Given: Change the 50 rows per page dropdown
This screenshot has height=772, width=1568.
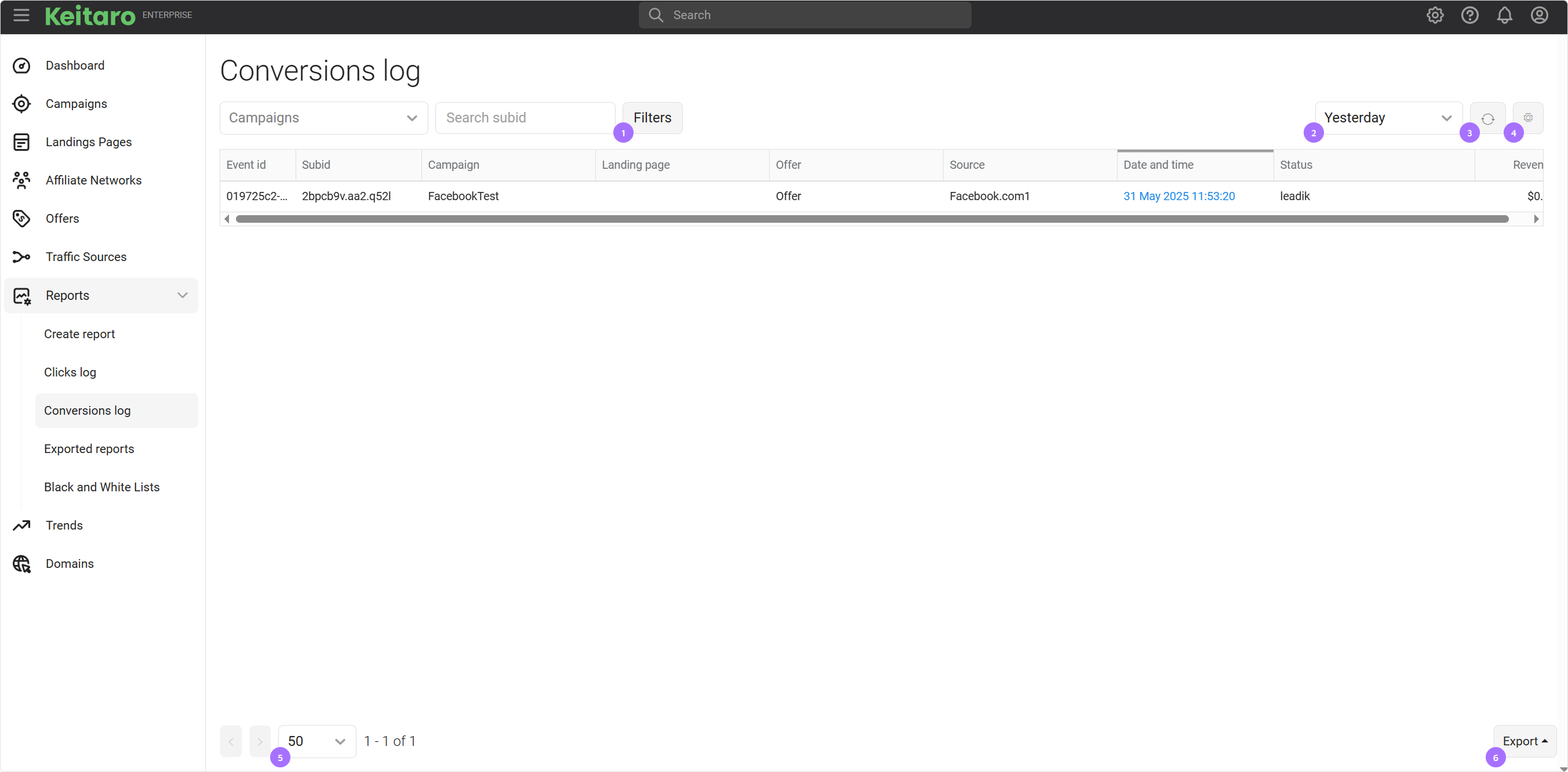Looking at the screenshot, I should [x=317, y=742].
